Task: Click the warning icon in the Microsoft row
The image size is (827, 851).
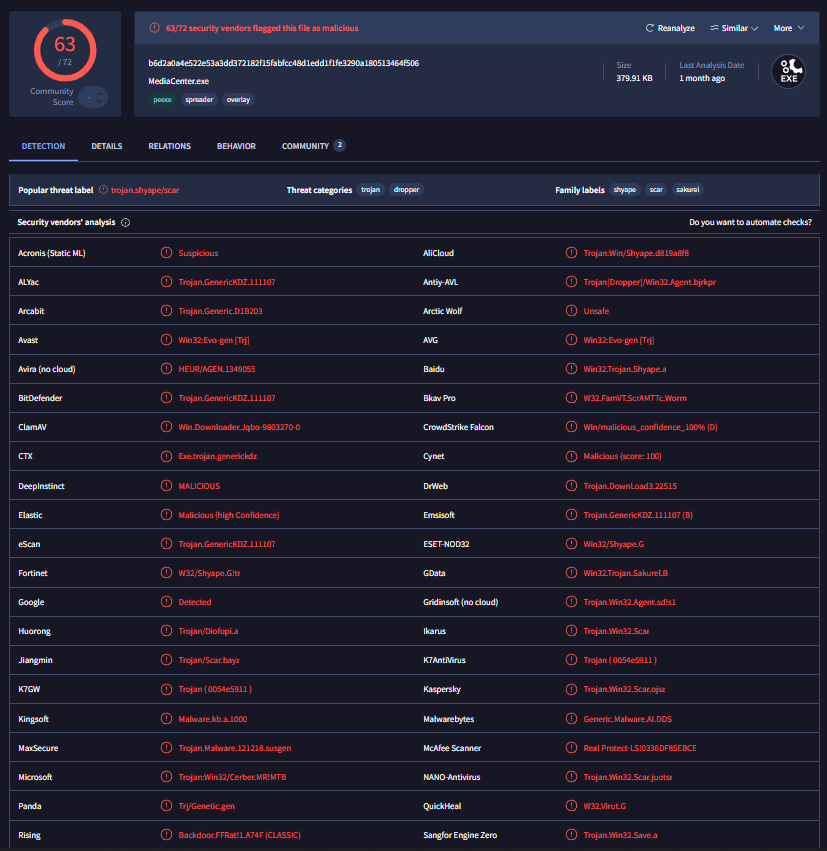Action: [166, 777]
